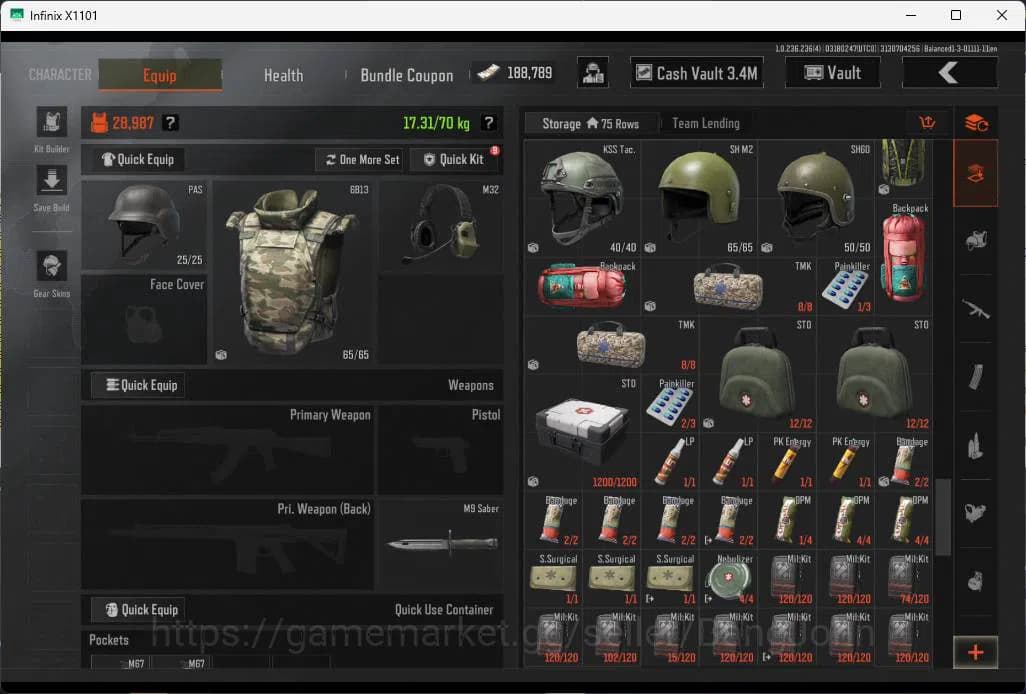Open Gear Skins icon
This screenshot has width=1026, height=694.
point(52,266)
